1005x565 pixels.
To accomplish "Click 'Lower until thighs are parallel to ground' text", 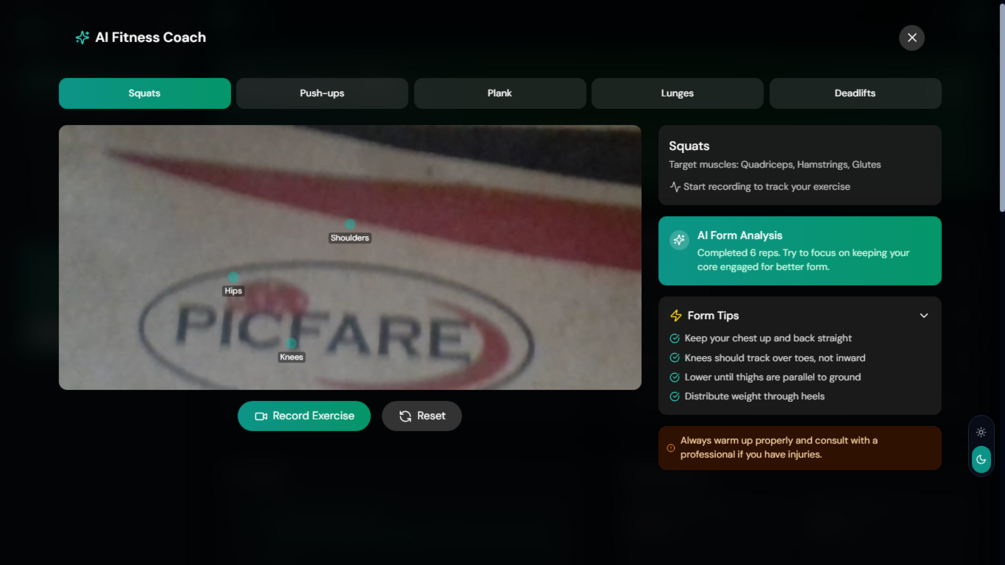I will [x=772, y=377].
